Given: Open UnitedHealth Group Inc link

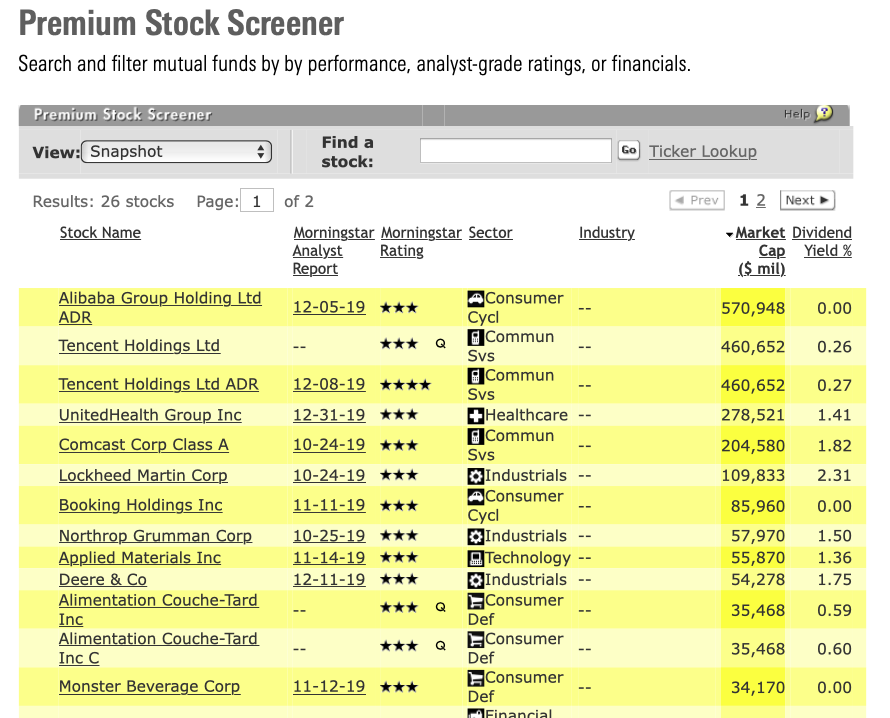Looking at the screenshot, I should (x=150, y=415).
